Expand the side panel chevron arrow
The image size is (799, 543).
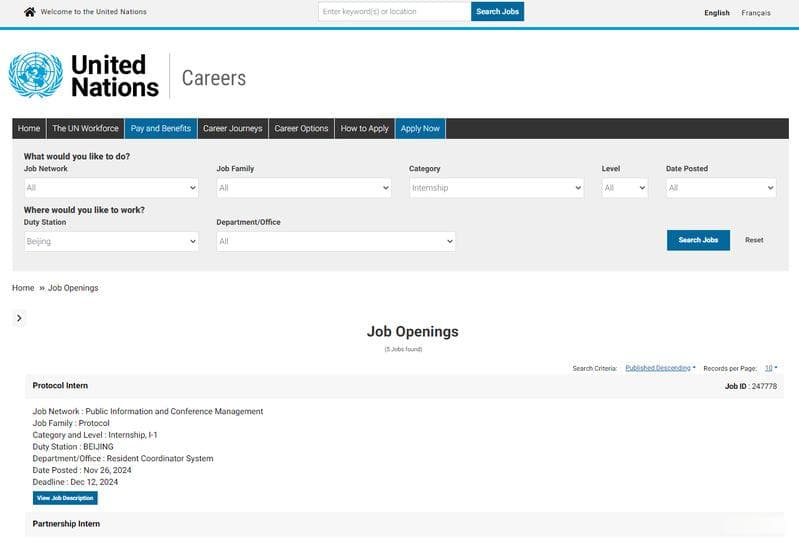click(x=19, y=318)
